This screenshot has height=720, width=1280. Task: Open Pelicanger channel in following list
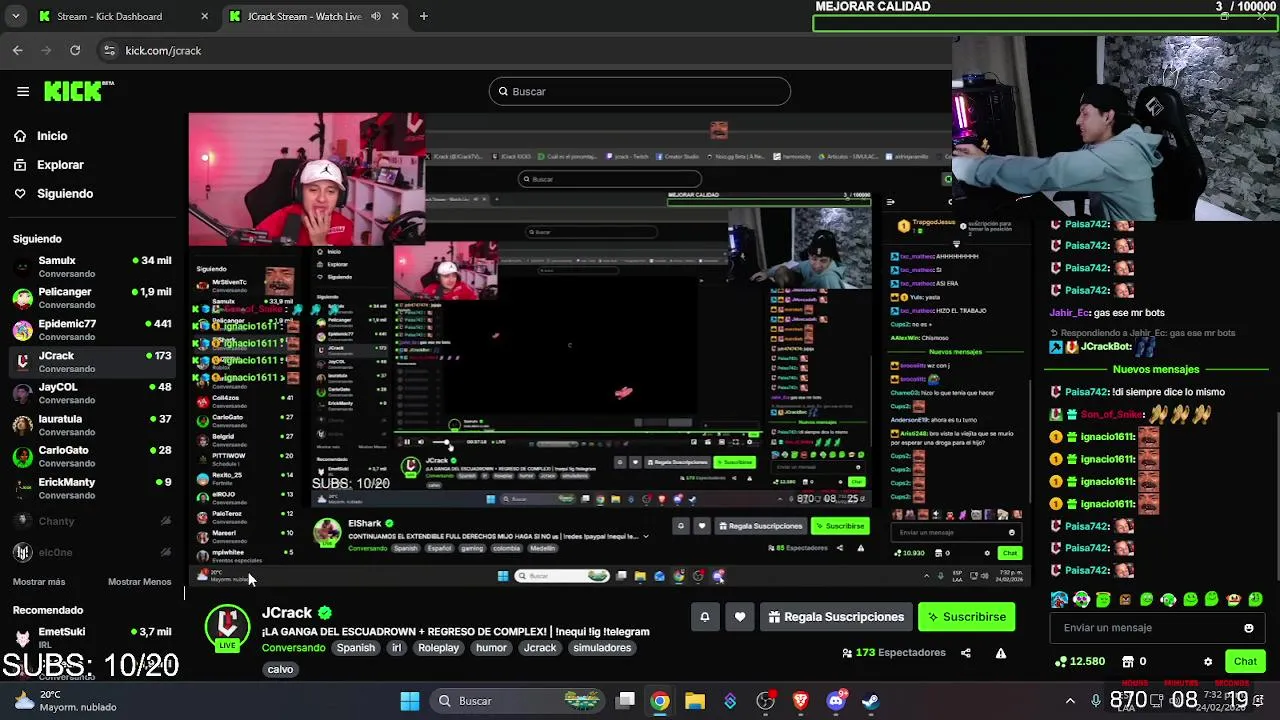pos(92,297)
